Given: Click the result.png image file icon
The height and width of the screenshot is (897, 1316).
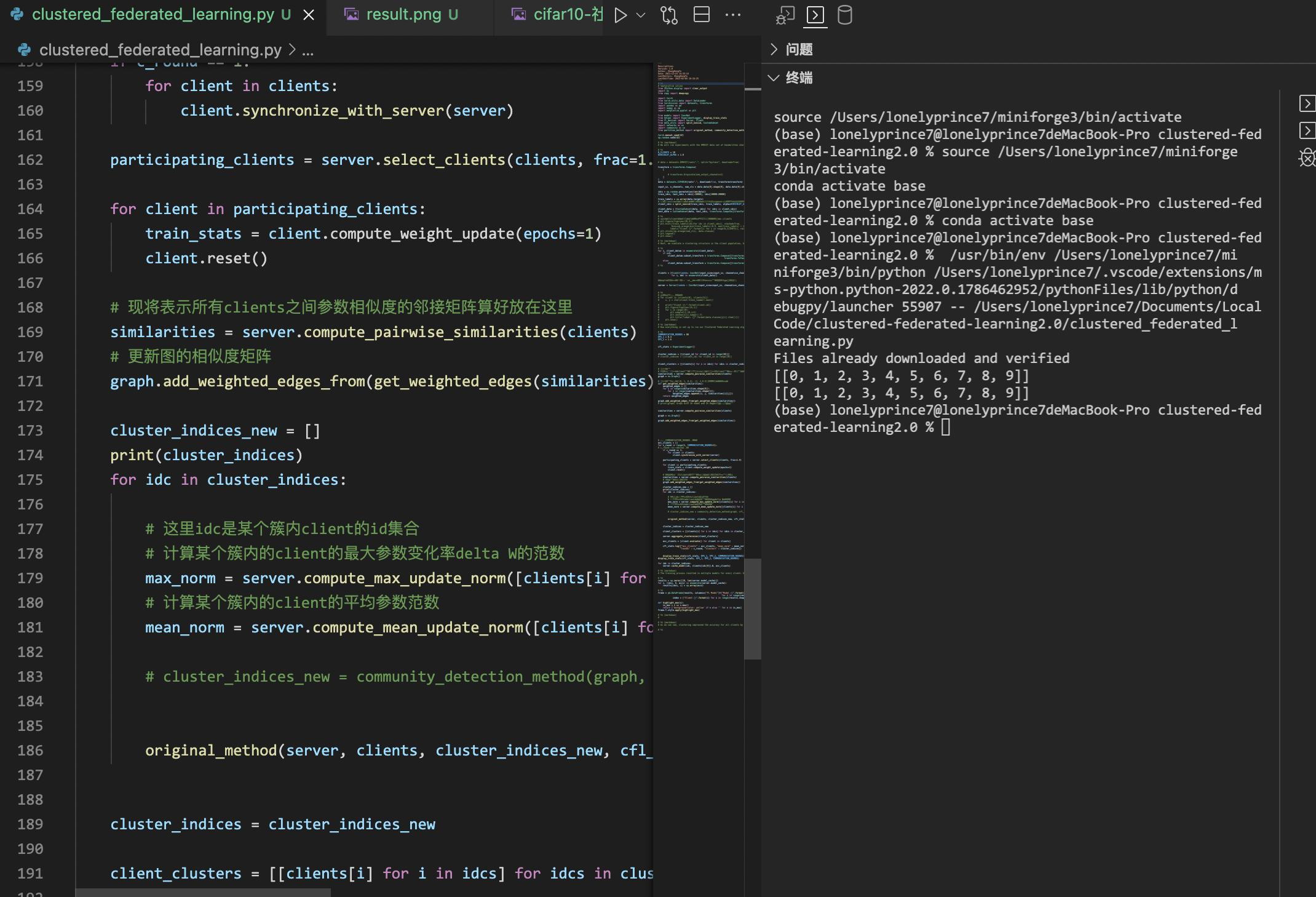Looking at the screenshot, I should 351,15.
